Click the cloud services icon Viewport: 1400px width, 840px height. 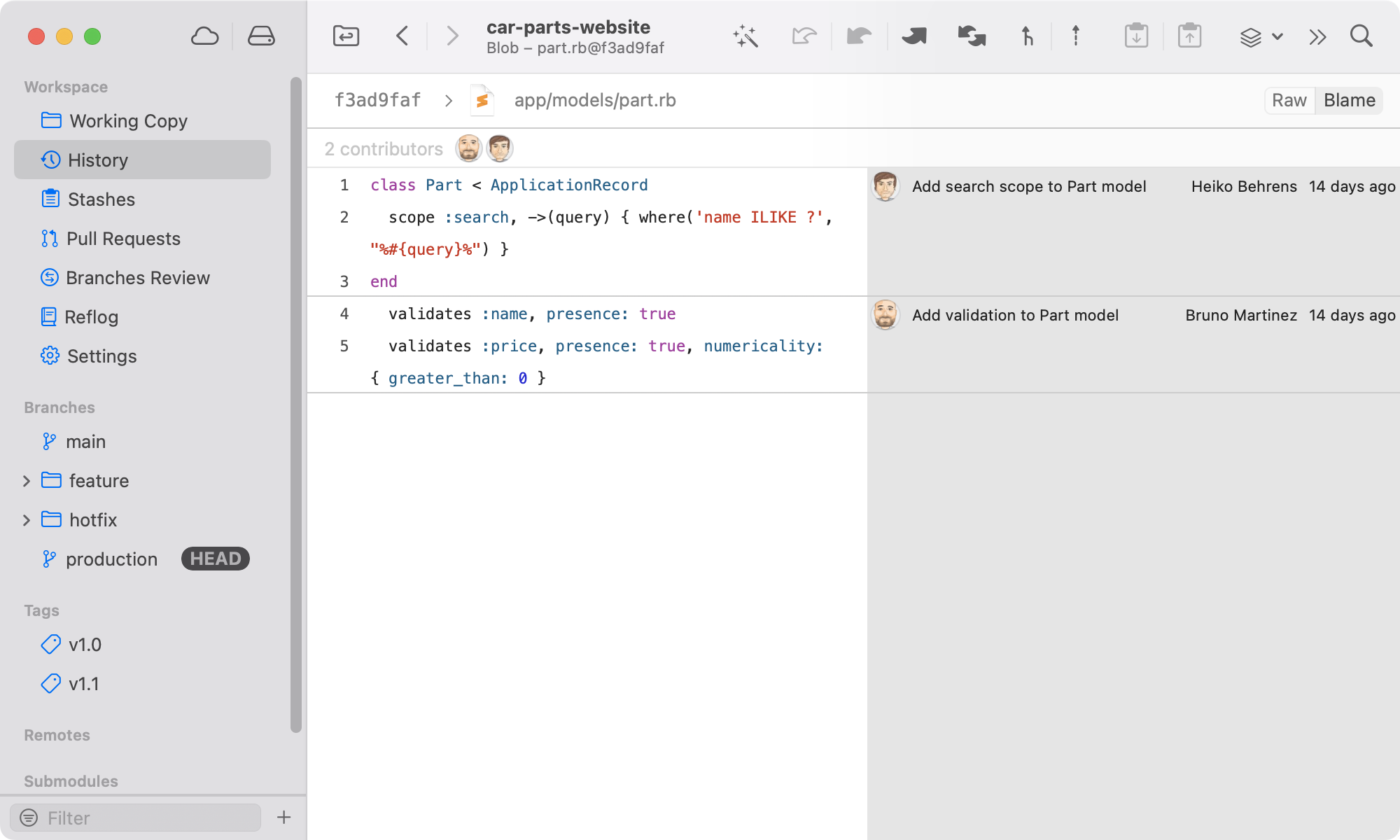[x=204, y=36]
